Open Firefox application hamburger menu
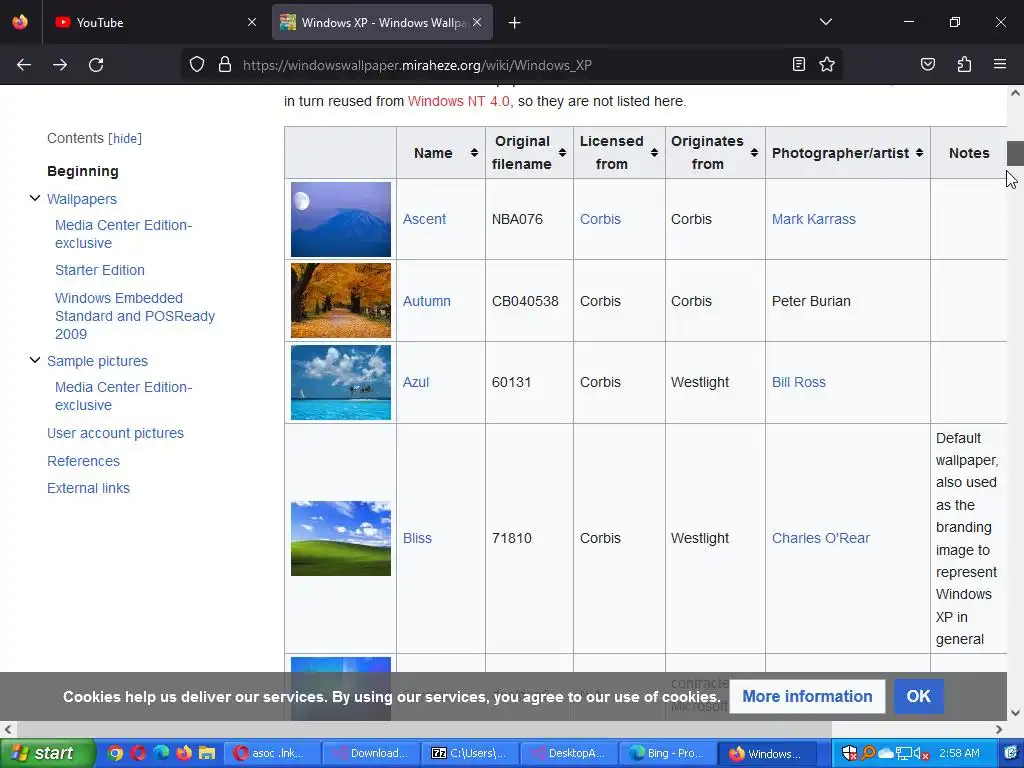This screenshot has height=768, width=1024. click(x=1000, y=64)
